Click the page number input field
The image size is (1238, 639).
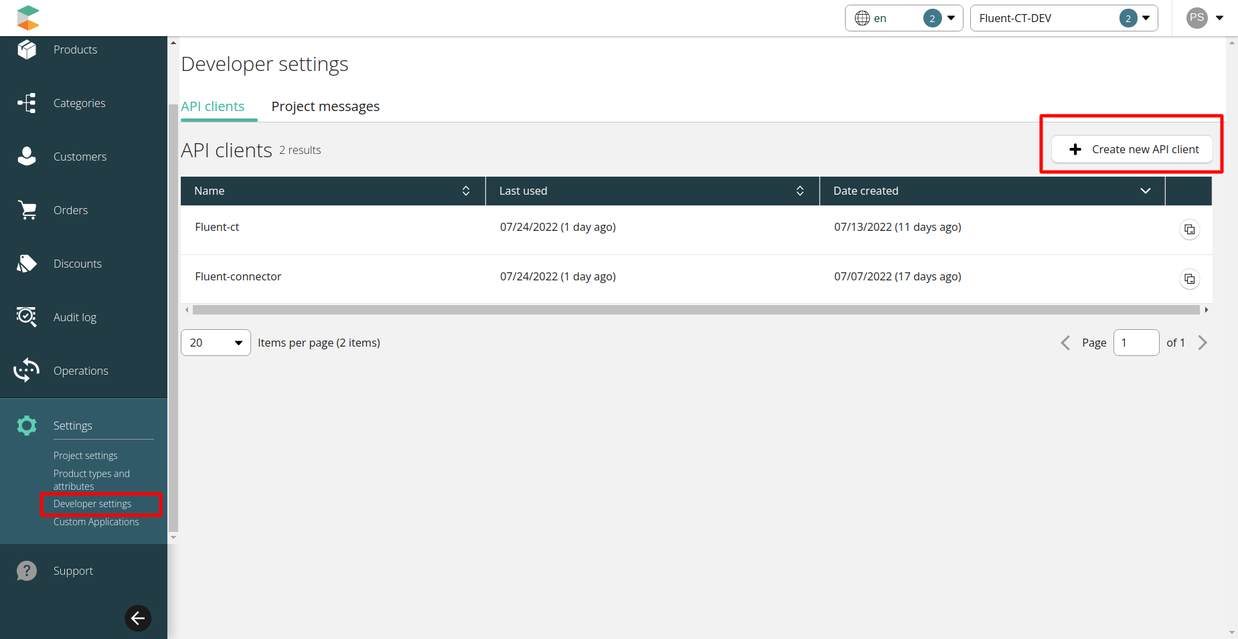(x=1135, y=343)
